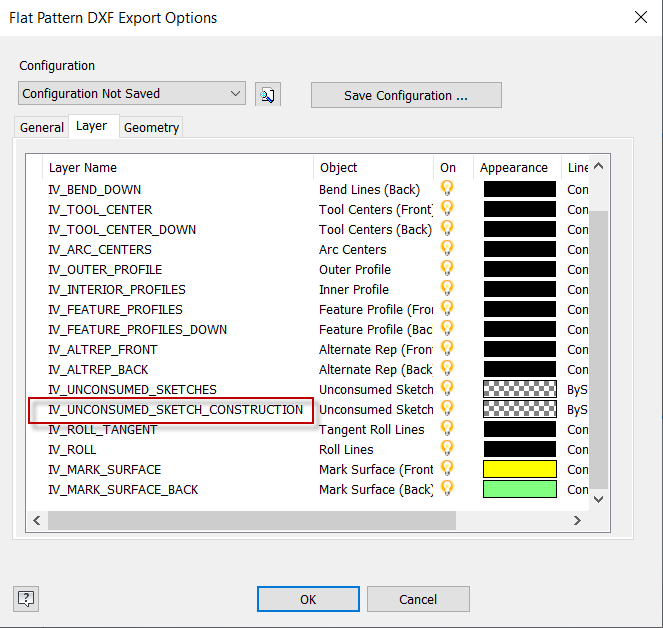Toggle IV_FEATURE_PROFILES layer bulb
This screenshot has width=663, height=628.
(x=447, y=308)
